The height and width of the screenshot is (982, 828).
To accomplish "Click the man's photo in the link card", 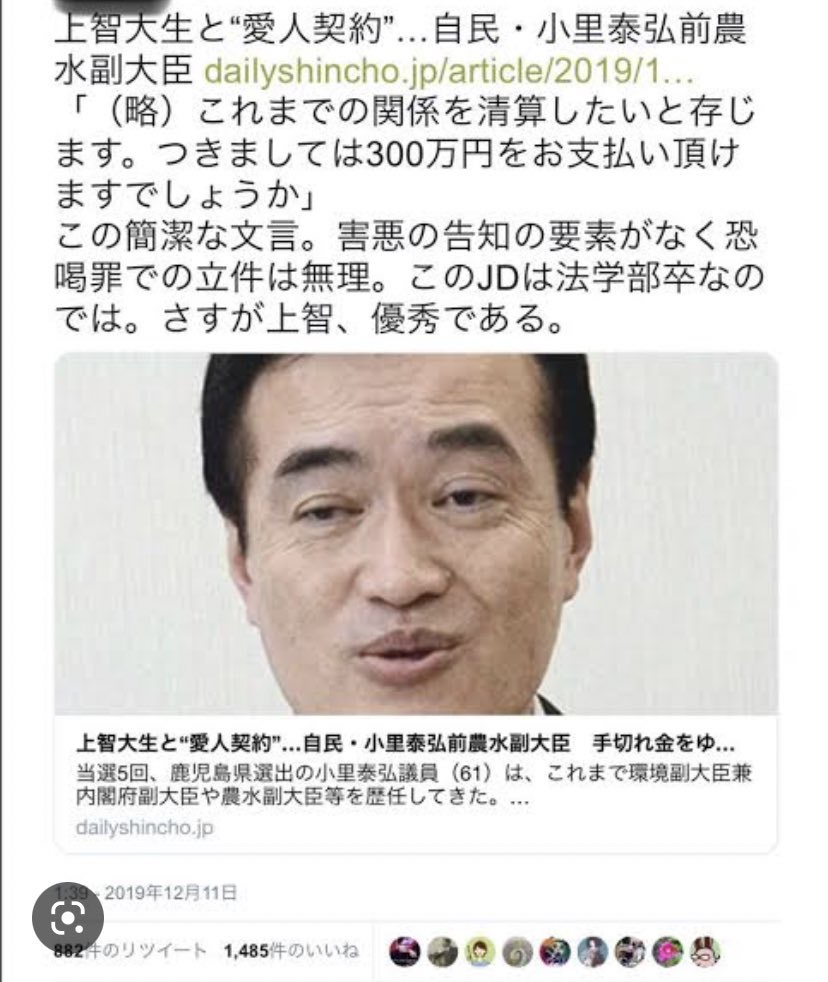I will click(416, 534).
